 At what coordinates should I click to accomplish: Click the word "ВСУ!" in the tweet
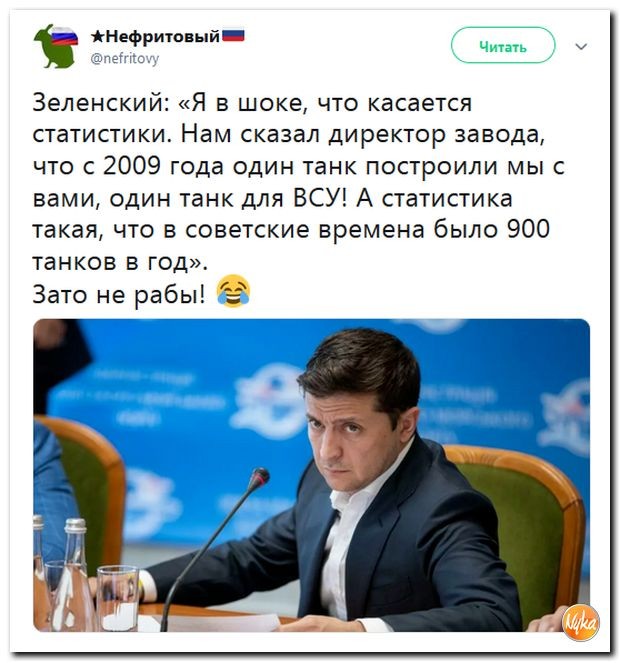[320, 198]
